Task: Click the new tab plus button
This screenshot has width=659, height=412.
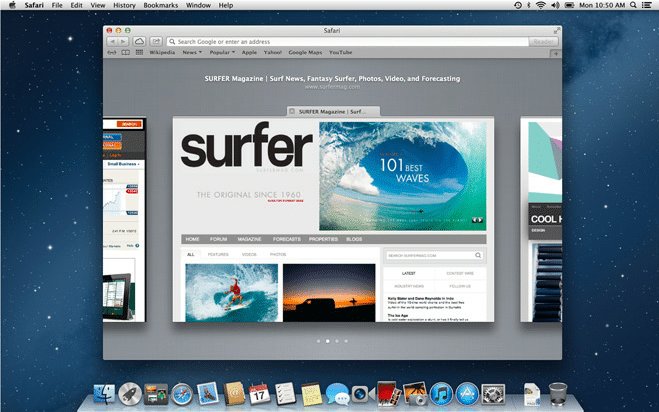Action: (x=556, y=51)
